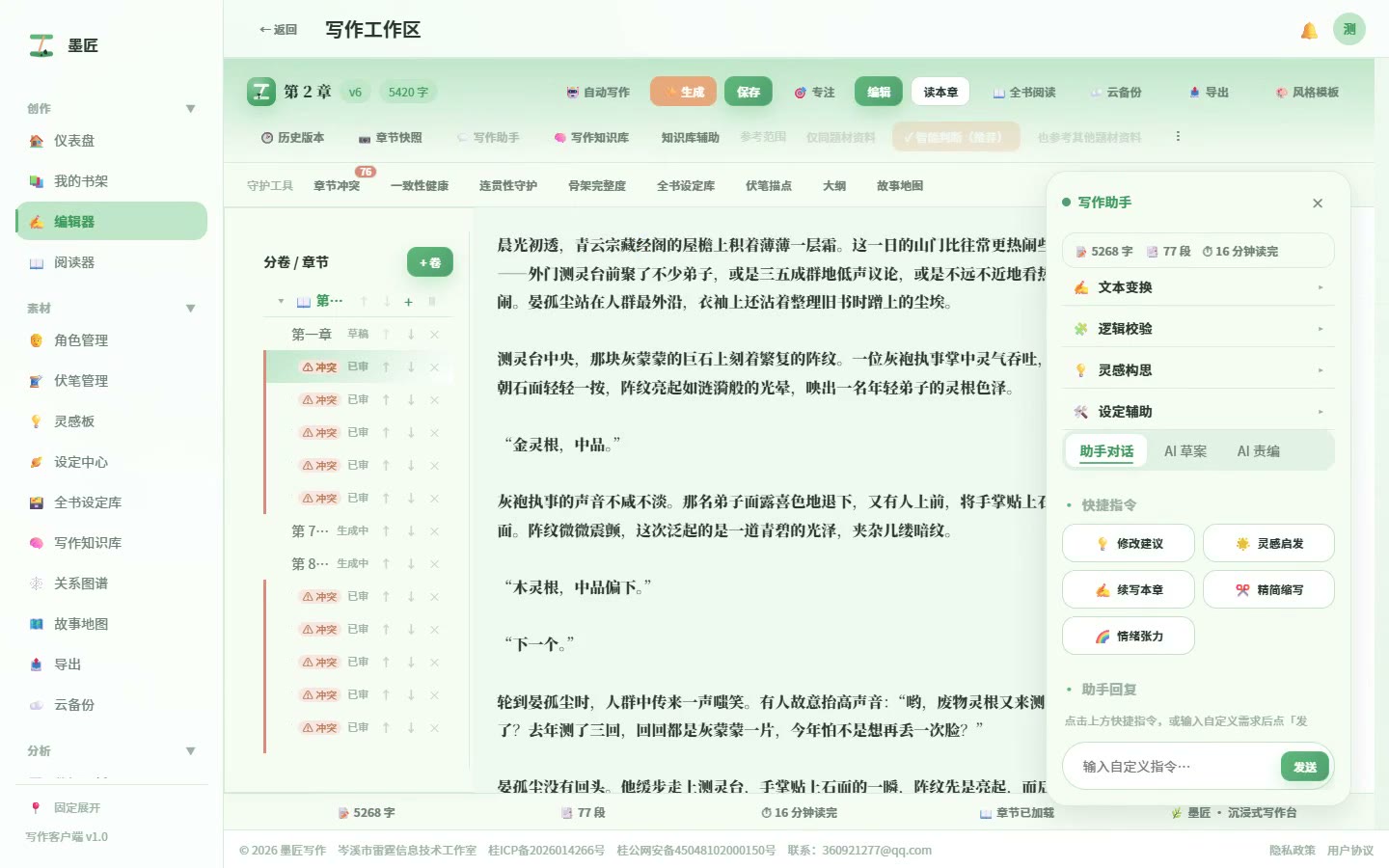Collapse the volume tree triangle
Image resolution: width=1389 pixels, height=868 pixels.
(x=281, y=302)
